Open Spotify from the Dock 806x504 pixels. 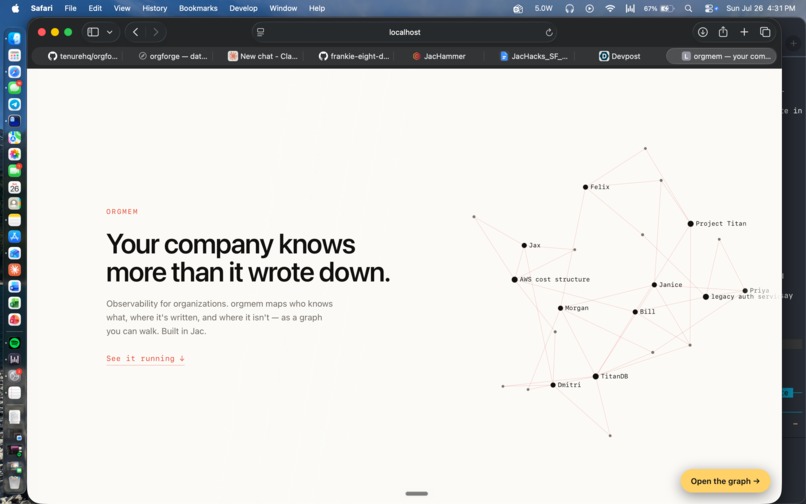(14, 343)
